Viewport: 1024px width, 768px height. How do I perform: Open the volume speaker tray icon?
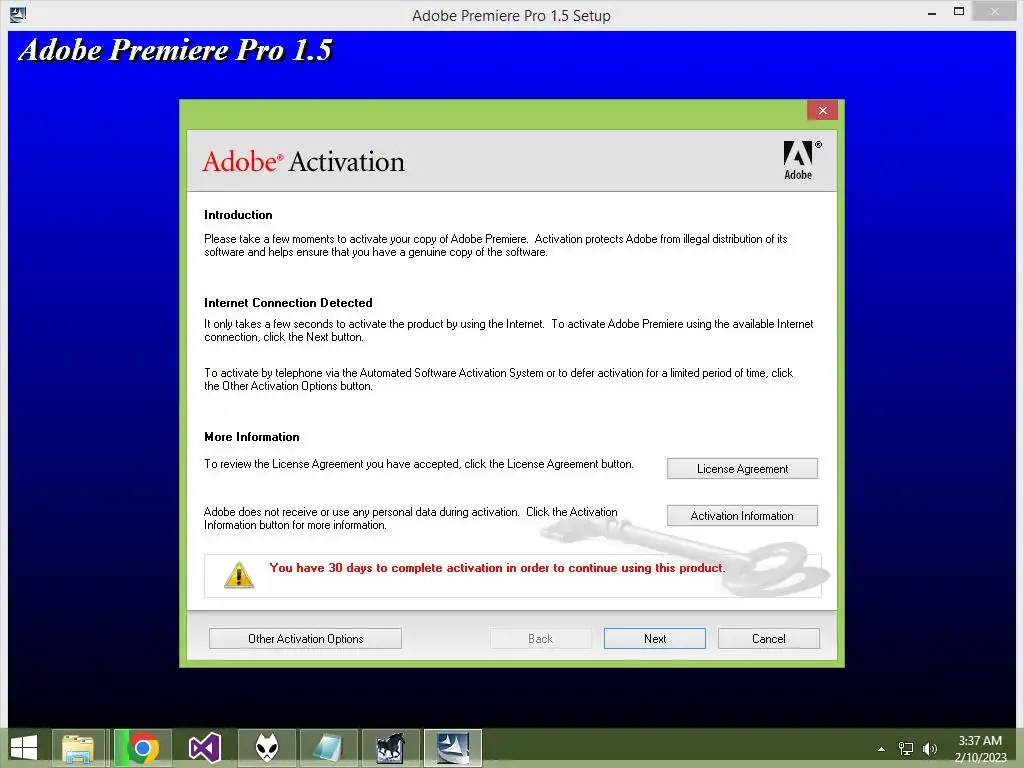[930, 749]
